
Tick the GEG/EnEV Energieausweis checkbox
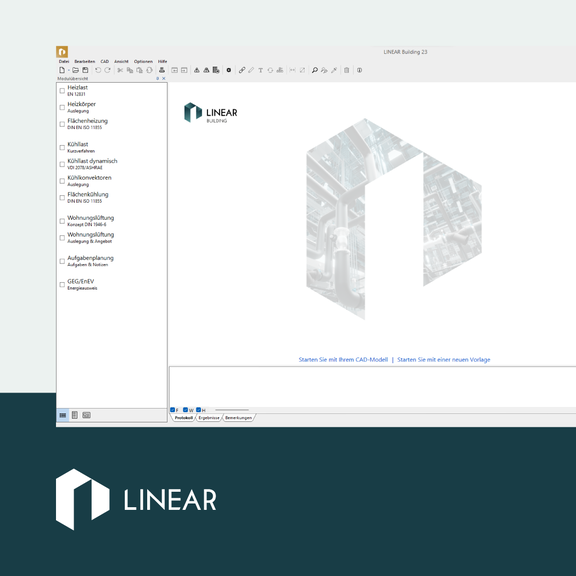coord(62,285)
